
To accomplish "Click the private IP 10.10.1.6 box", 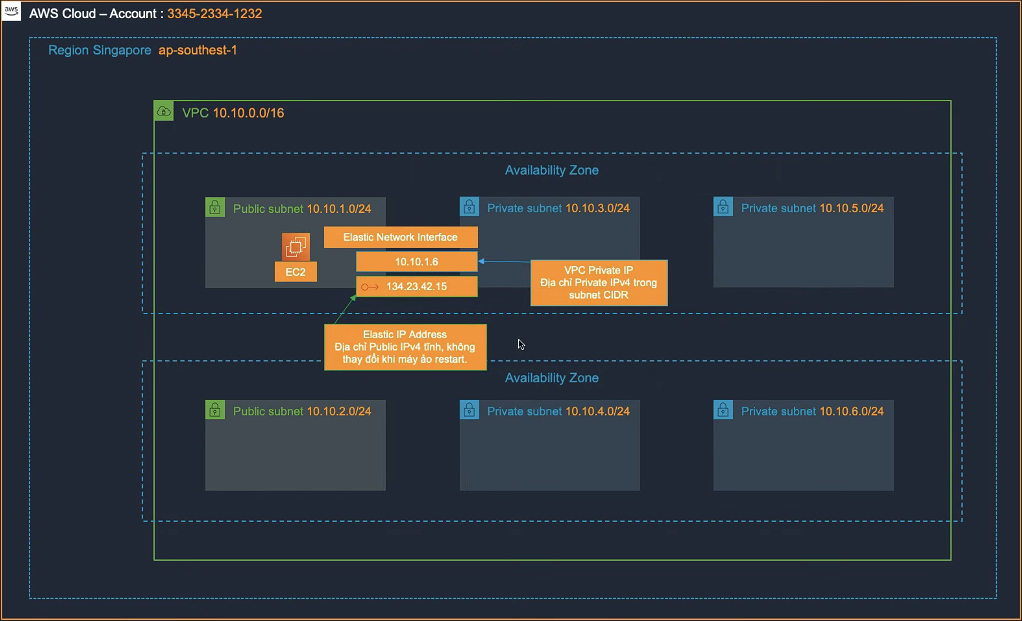I will coord(416,261).
